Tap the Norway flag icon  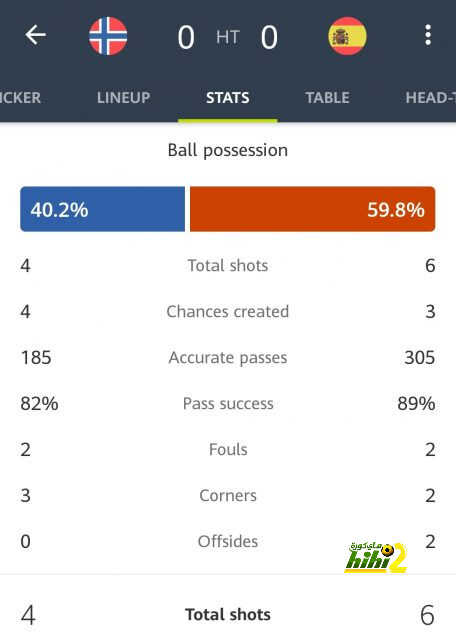coord(108,36)
